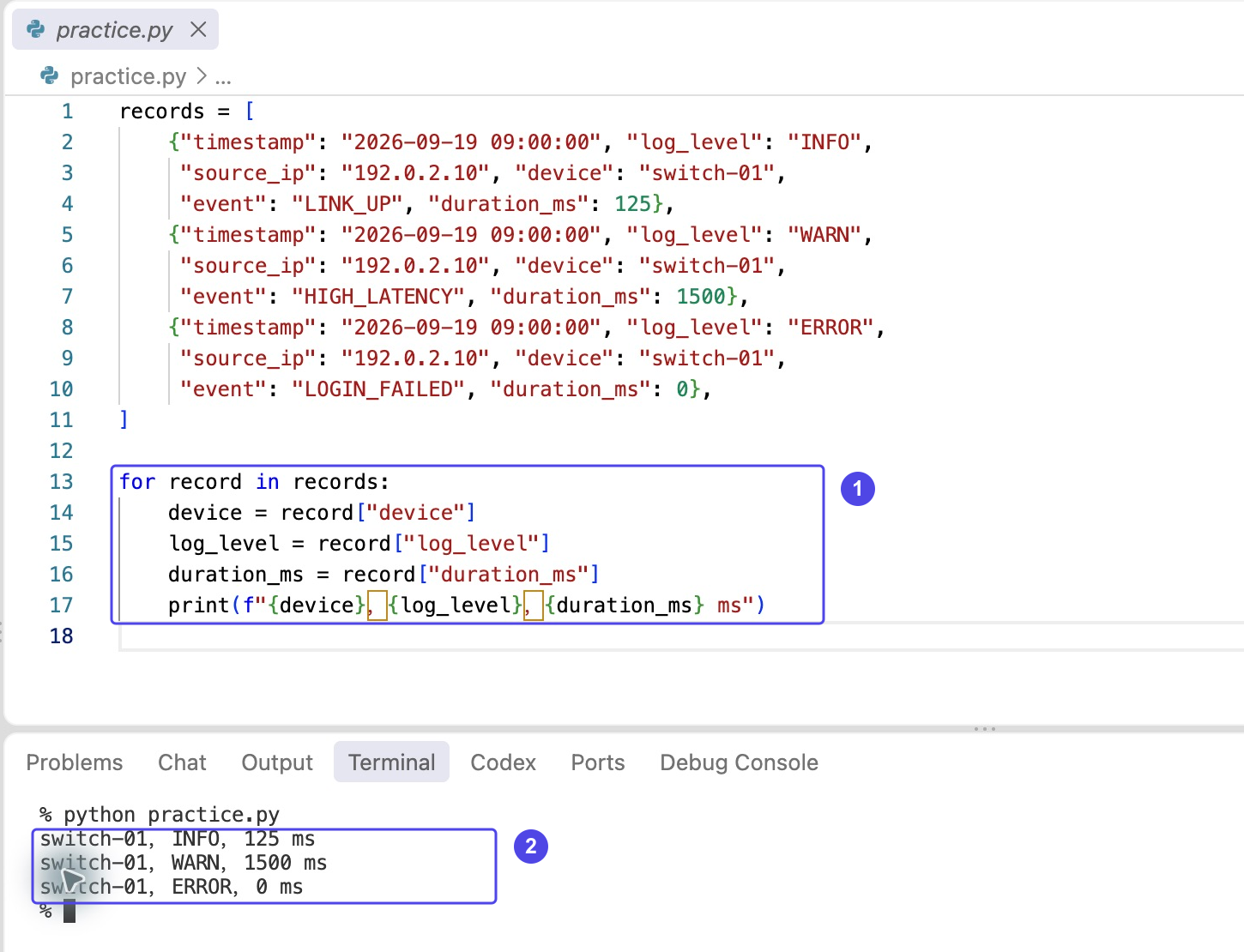Place cursor on the empty line 18
The width and height of the screenshot is (1244, 952).
pyautogui.click(x=682, y=636)
